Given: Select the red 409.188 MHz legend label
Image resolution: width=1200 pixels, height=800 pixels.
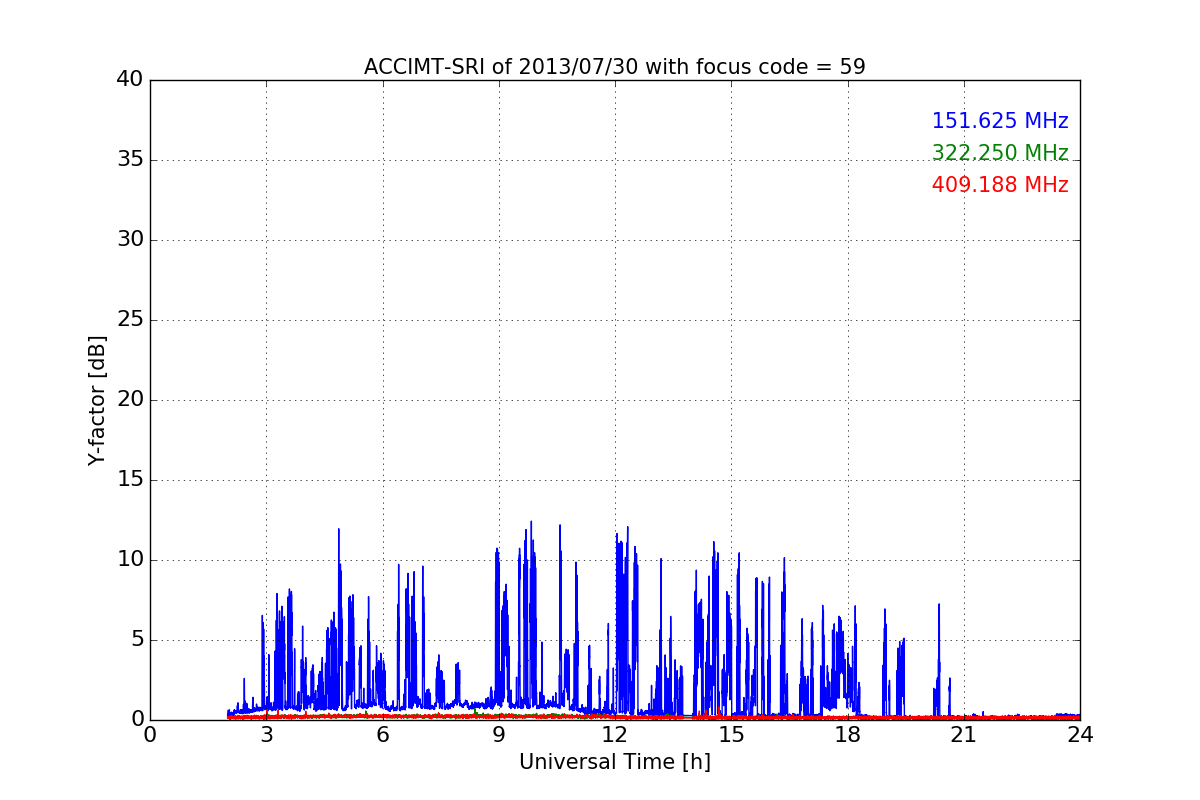Looking at the screenshot, I should point(1000,185).
